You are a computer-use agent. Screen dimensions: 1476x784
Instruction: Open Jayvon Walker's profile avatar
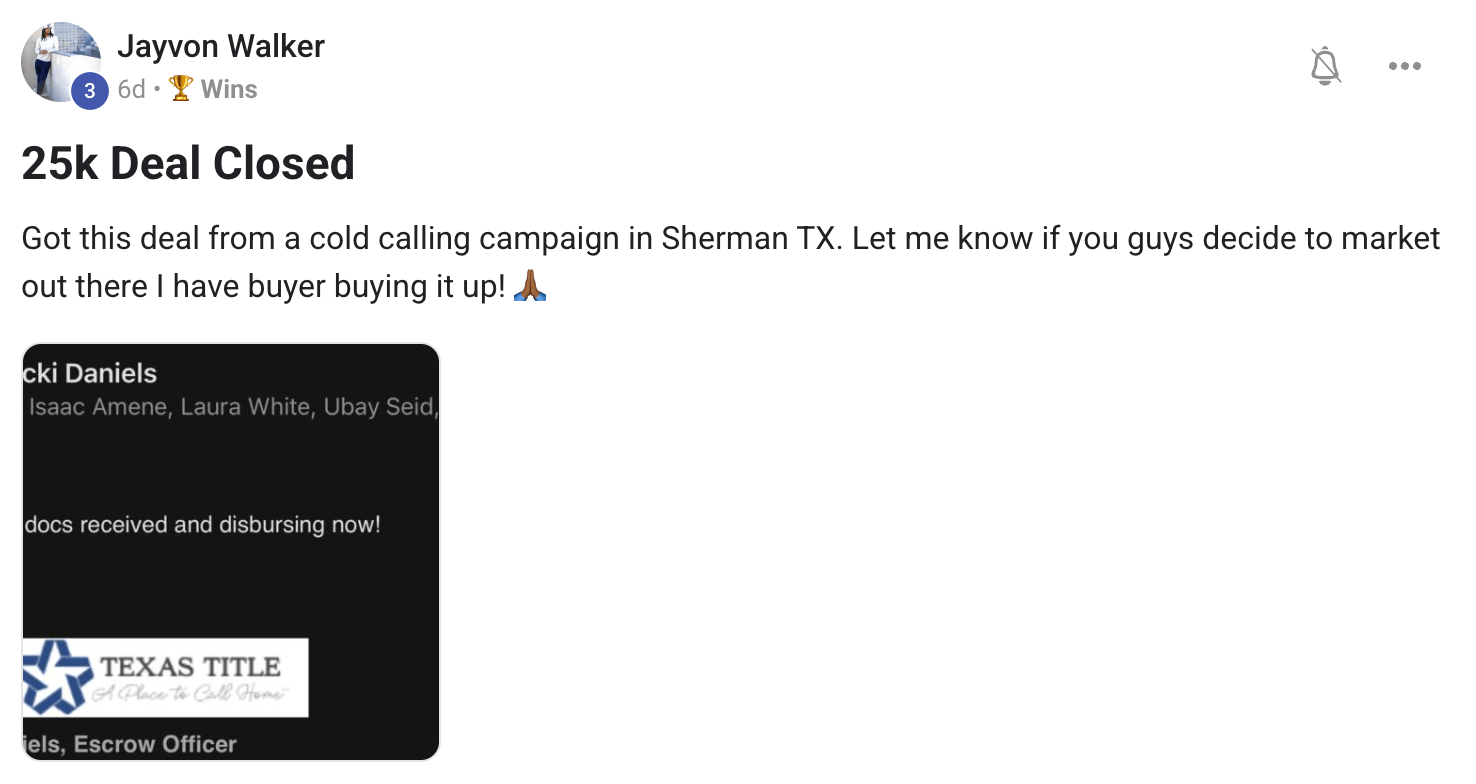(x=61, y=62)
